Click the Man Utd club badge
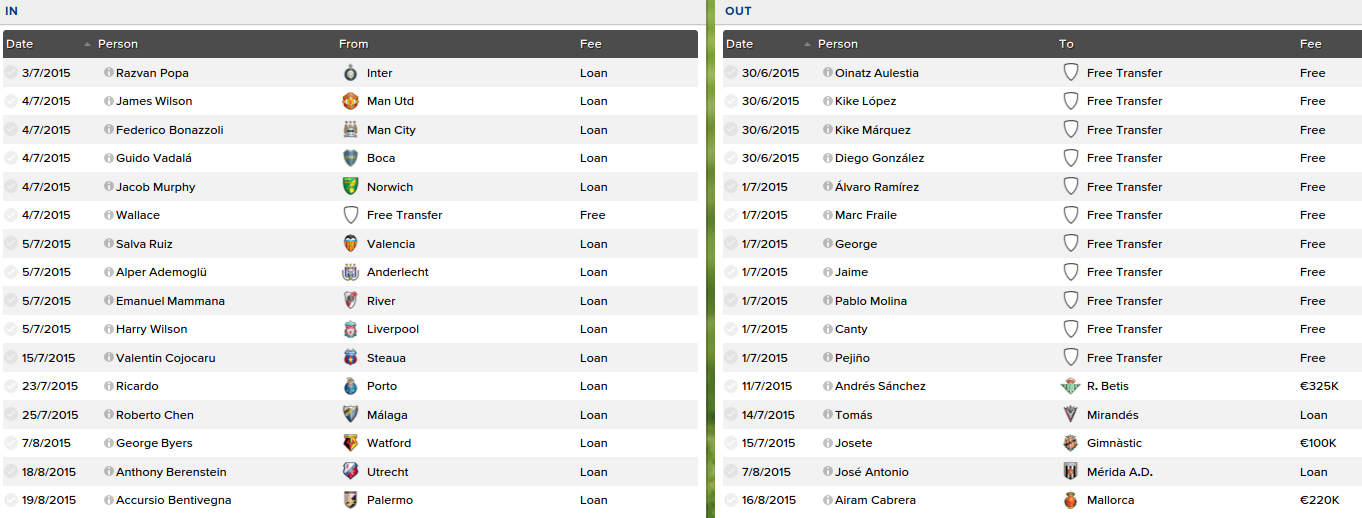 tap(350, 101)
